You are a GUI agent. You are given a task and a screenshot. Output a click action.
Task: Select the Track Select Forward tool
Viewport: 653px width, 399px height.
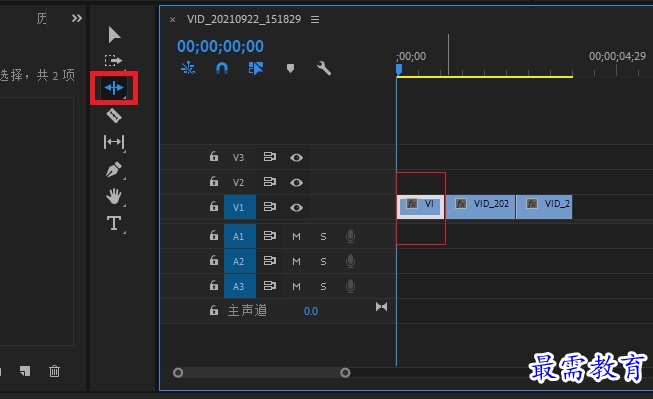click(x=113, y=61)
